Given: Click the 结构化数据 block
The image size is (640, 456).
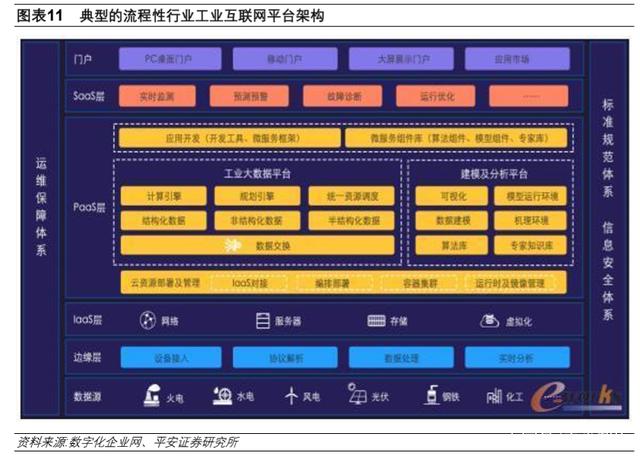Looking at the screenshot, I should (x=164, y=220).
